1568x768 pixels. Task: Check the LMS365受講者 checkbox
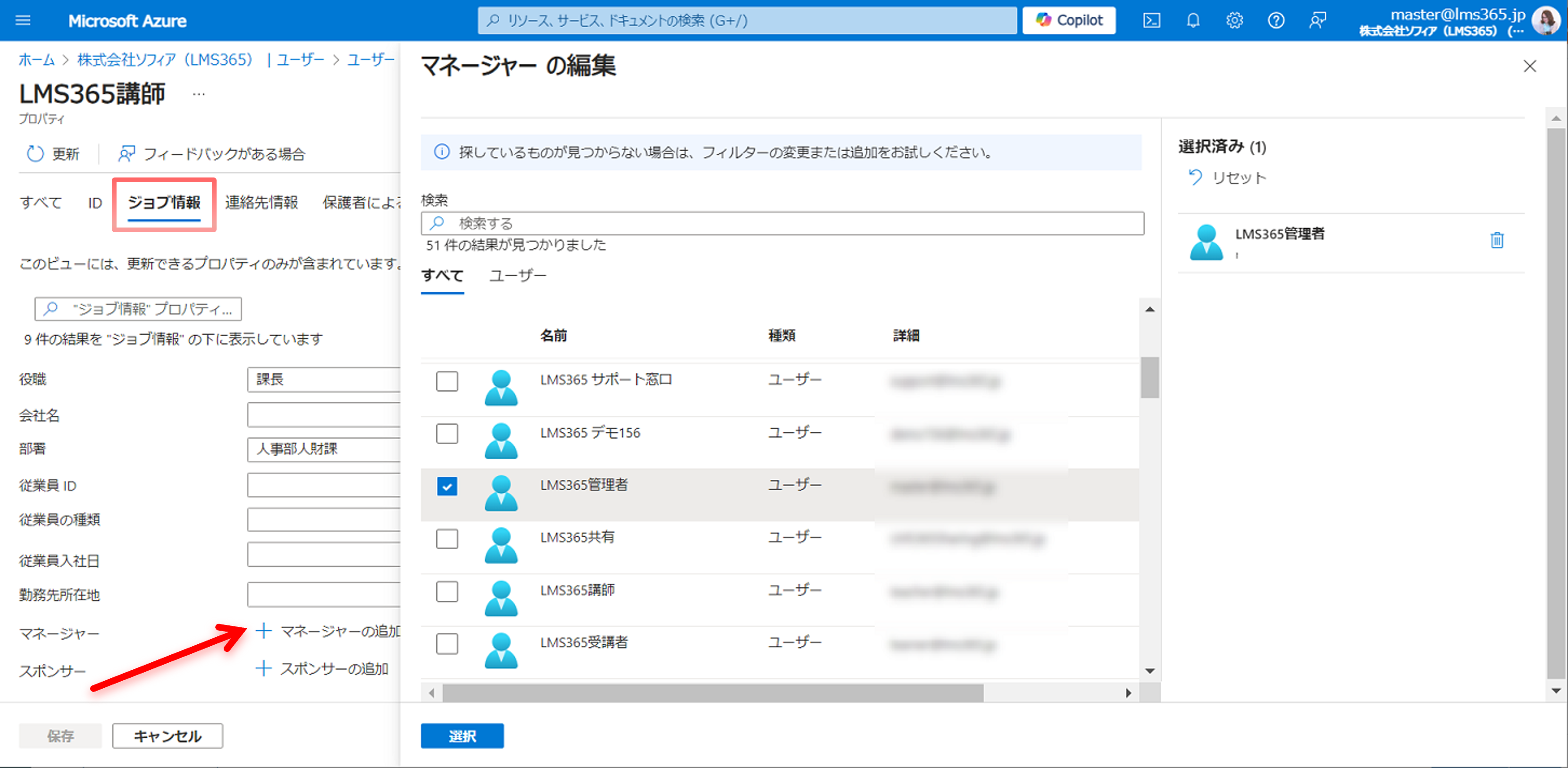coord(447,643)
